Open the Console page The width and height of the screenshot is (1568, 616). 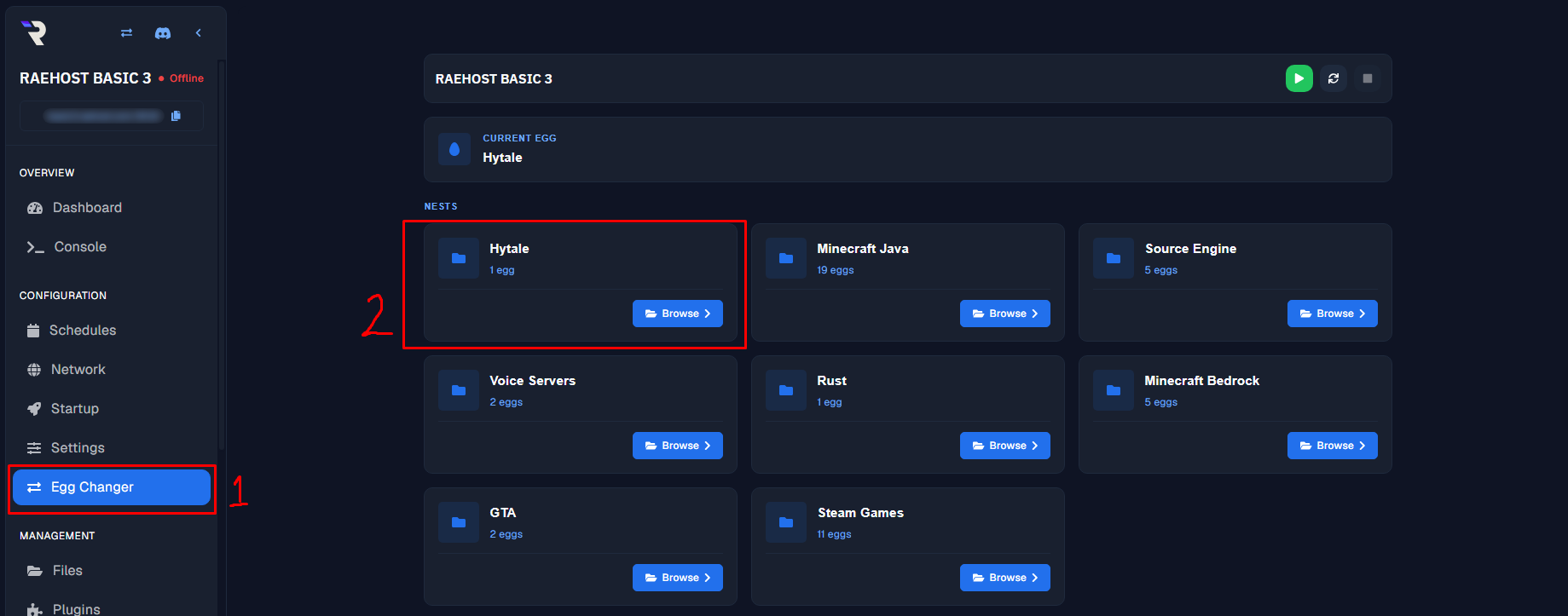click(112, 247)
